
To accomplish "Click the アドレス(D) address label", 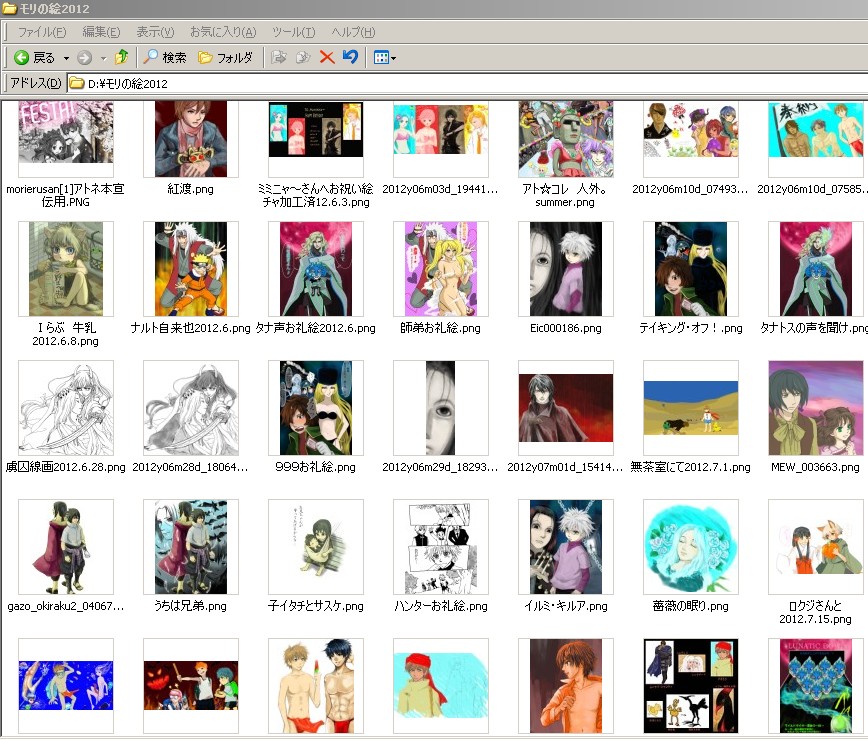I will click(36, 83).
